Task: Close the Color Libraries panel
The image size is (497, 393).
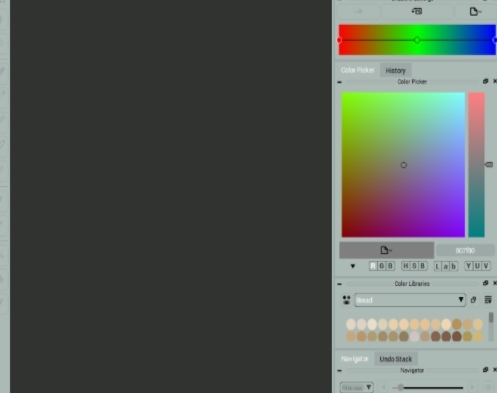Action: click(x=495, y=283)
